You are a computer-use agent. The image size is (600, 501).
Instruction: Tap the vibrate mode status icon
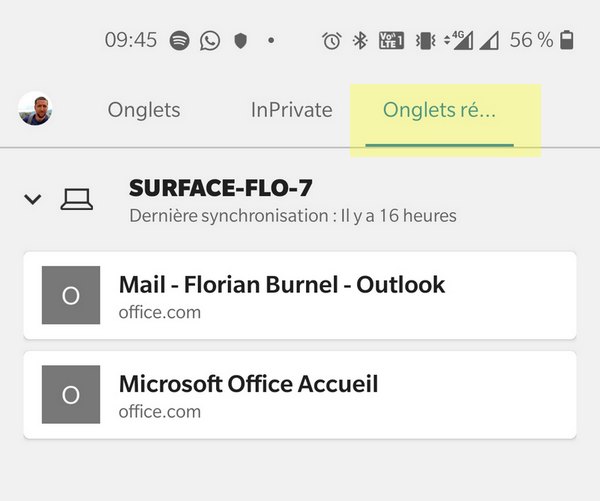point(425,40)
